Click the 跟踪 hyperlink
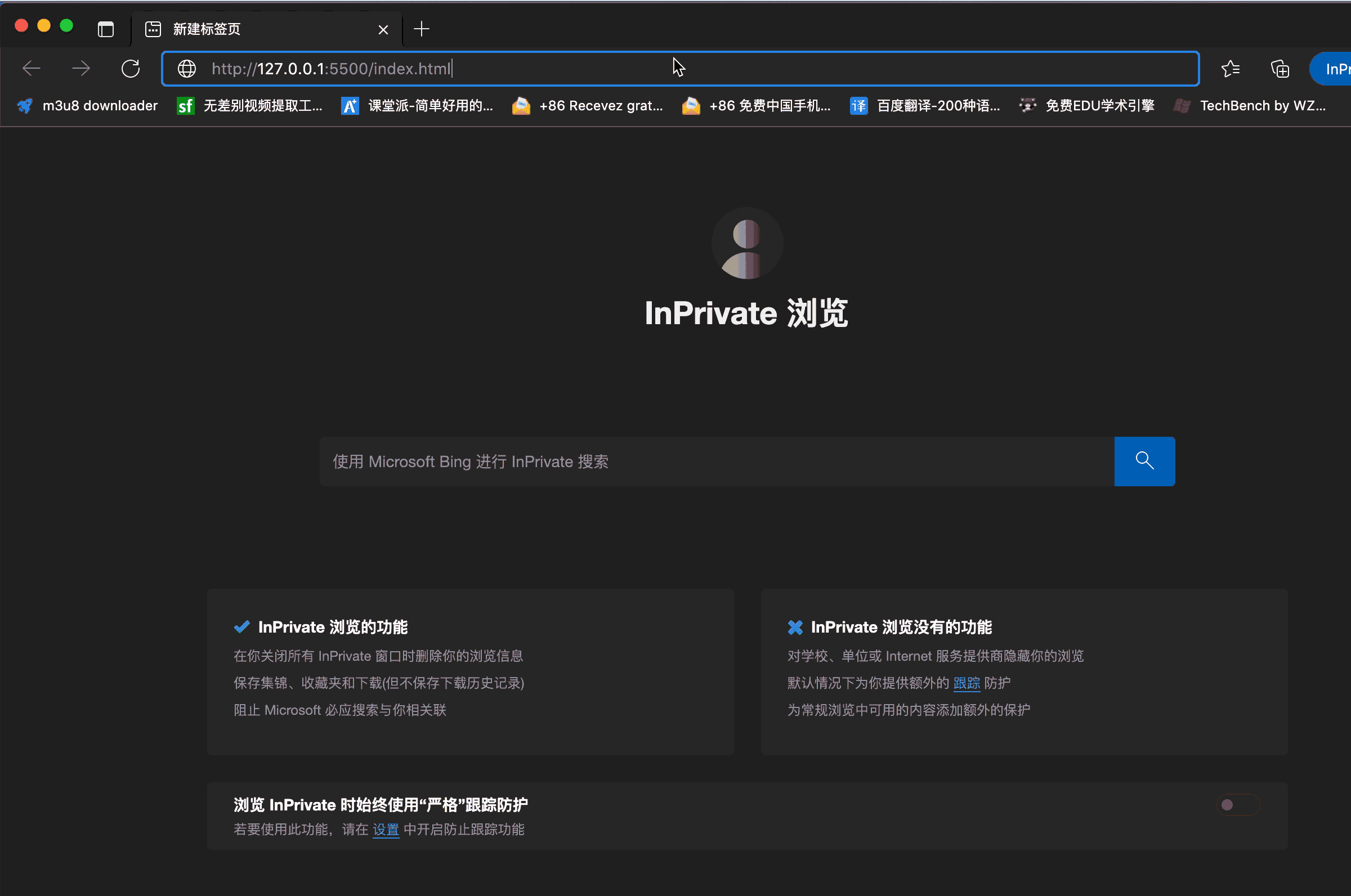 (967, 683)
